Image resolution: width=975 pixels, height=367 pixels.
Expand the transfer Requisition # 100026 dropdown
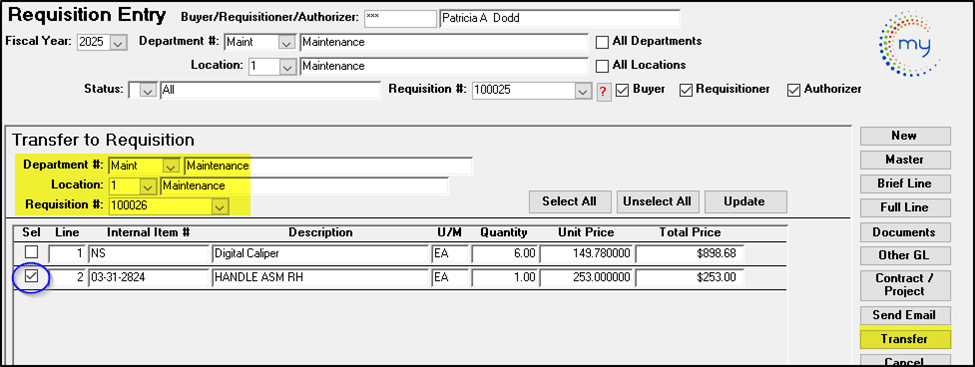coord(219,206)
